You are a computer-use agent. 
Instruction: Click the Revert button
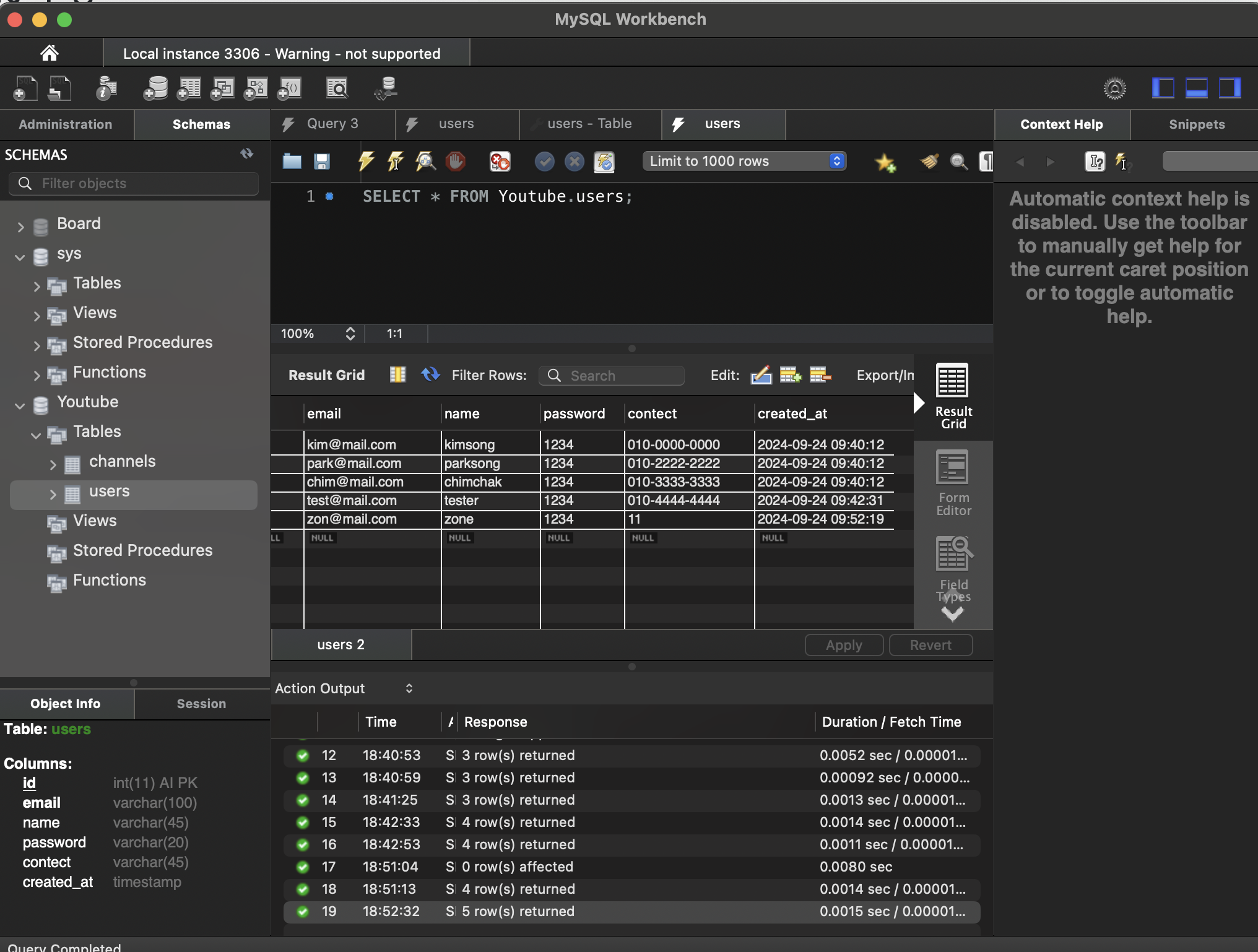[930, 645]
